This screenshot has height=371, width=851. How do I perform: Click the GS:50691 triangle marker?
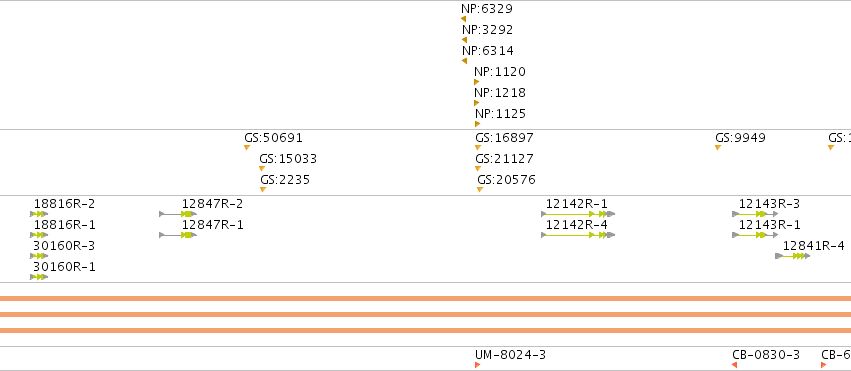pyautogui.click(x=247, y=148)
